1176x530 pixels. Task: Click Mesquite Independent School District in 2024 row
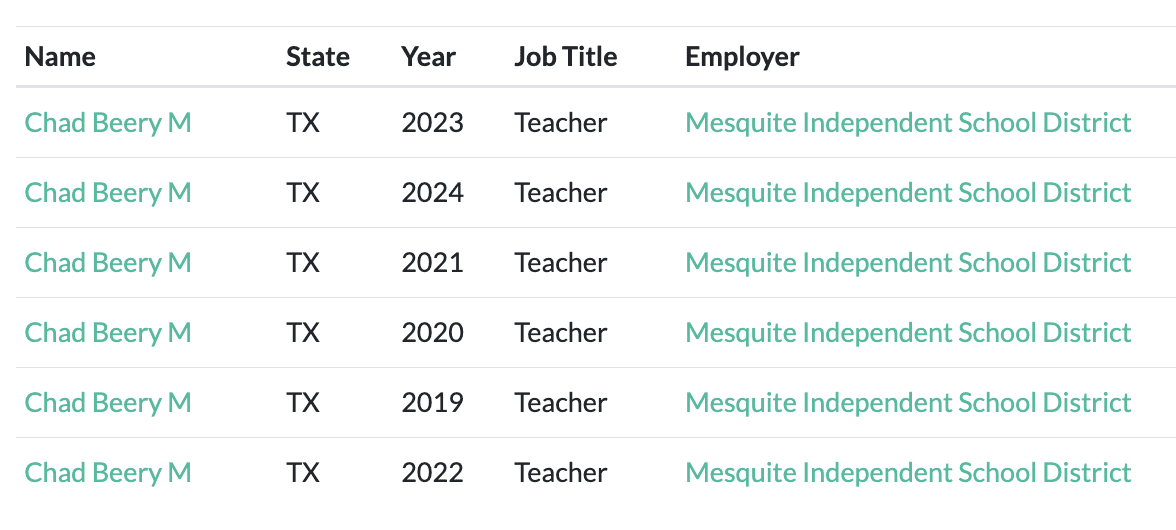click(907, 193)
